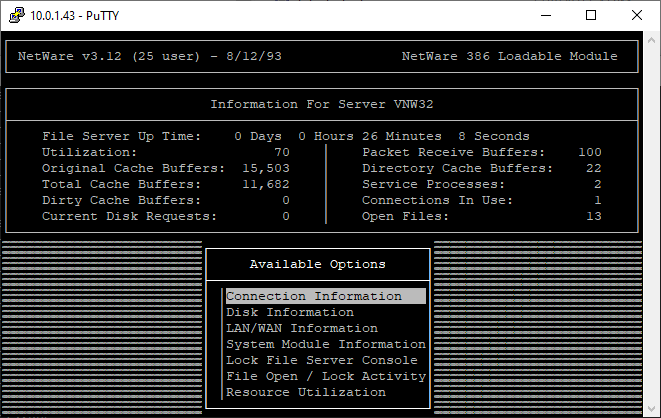Click the PuTTY icon in title bar
The height and width of the screenshot is (418, 661).
(15, 15)
